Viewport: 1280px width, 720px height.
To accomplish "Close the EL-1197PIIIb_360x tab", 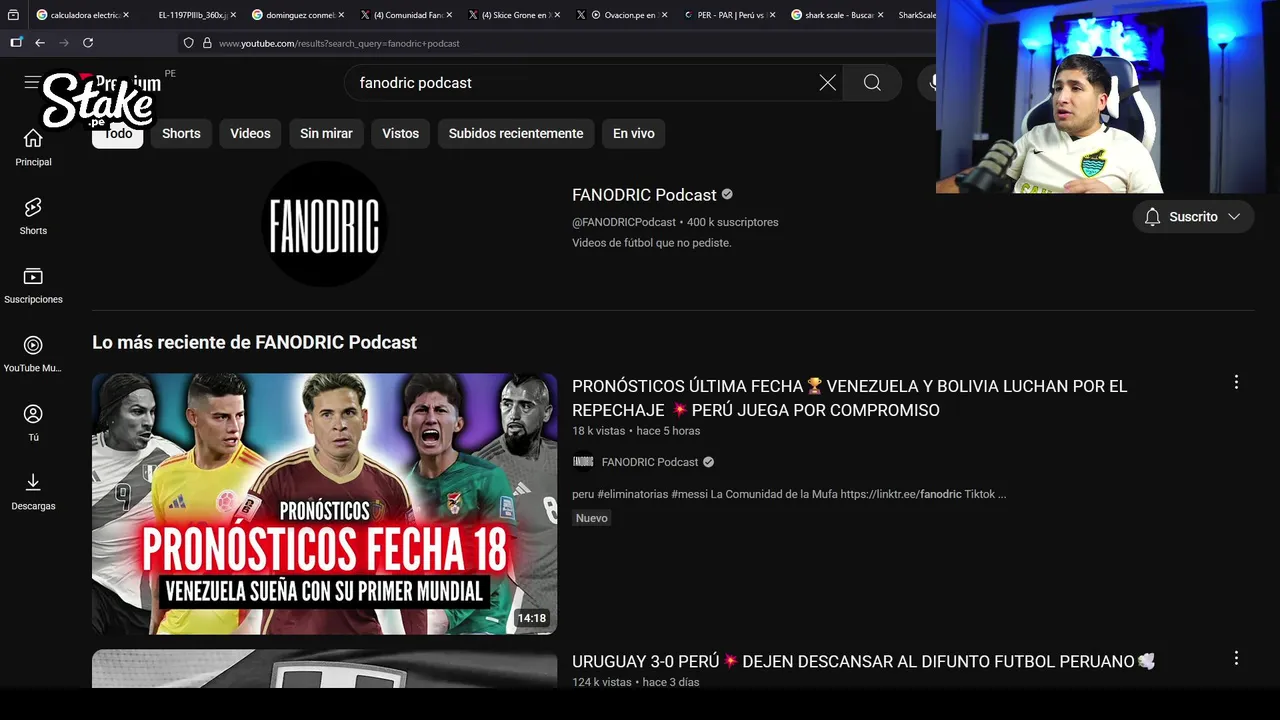I will (x=234, y=15).
